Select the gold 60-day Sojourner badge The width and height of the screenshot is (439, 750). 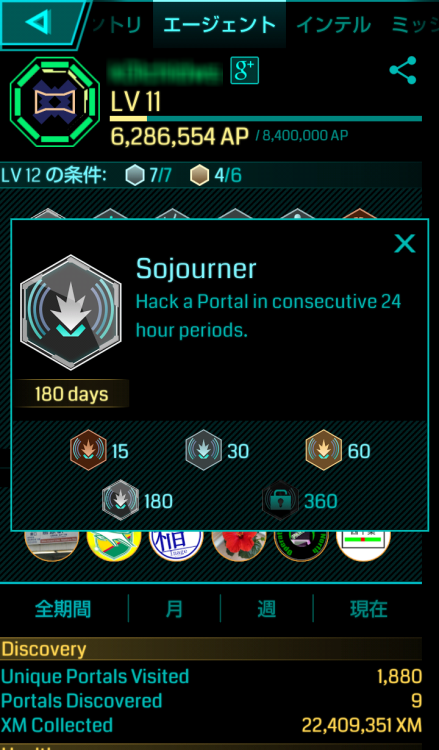(324, 450)
